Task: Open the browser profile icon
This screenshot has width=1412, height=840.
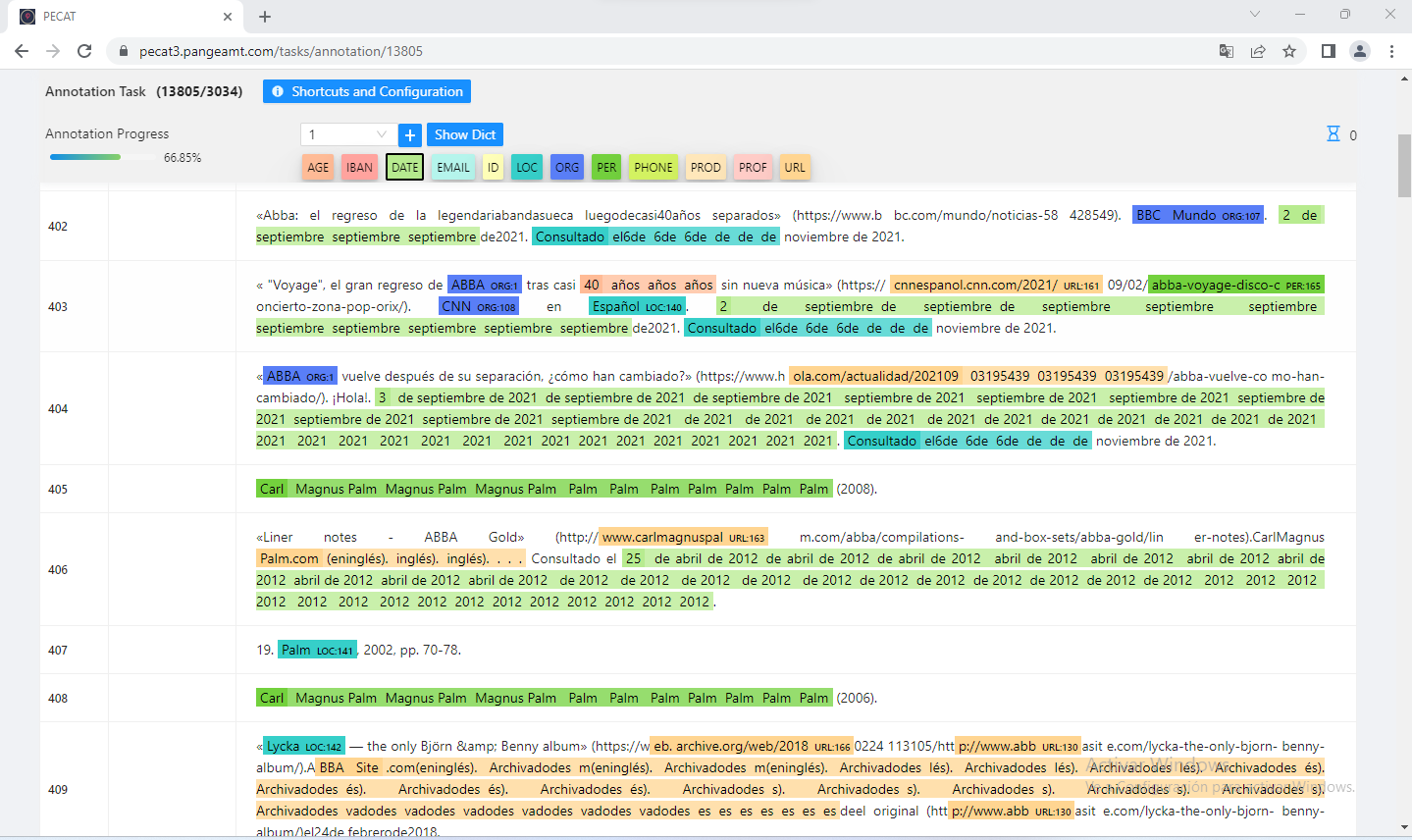Action: [1360, 51]
